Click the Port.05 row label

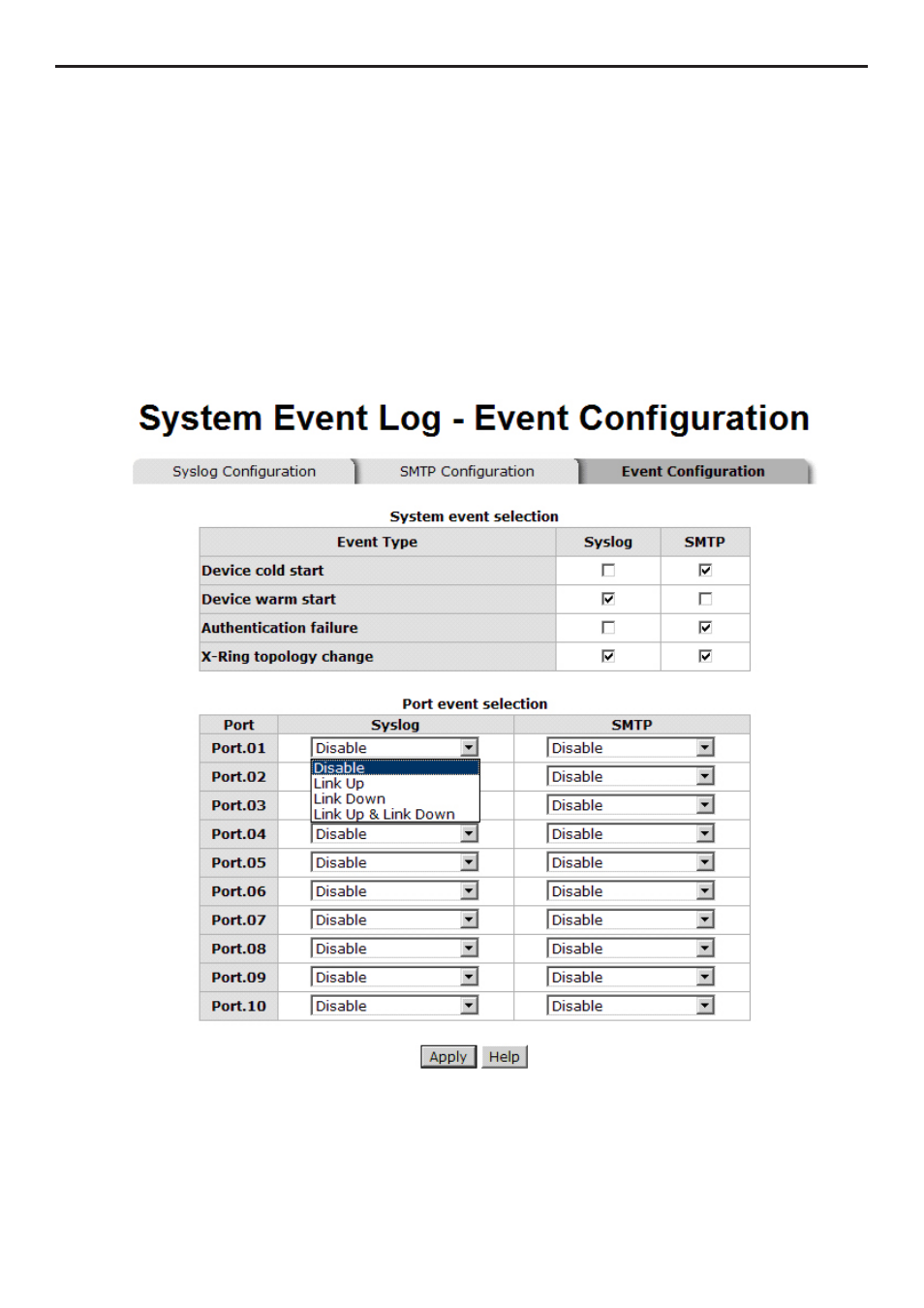click(238, 862)
